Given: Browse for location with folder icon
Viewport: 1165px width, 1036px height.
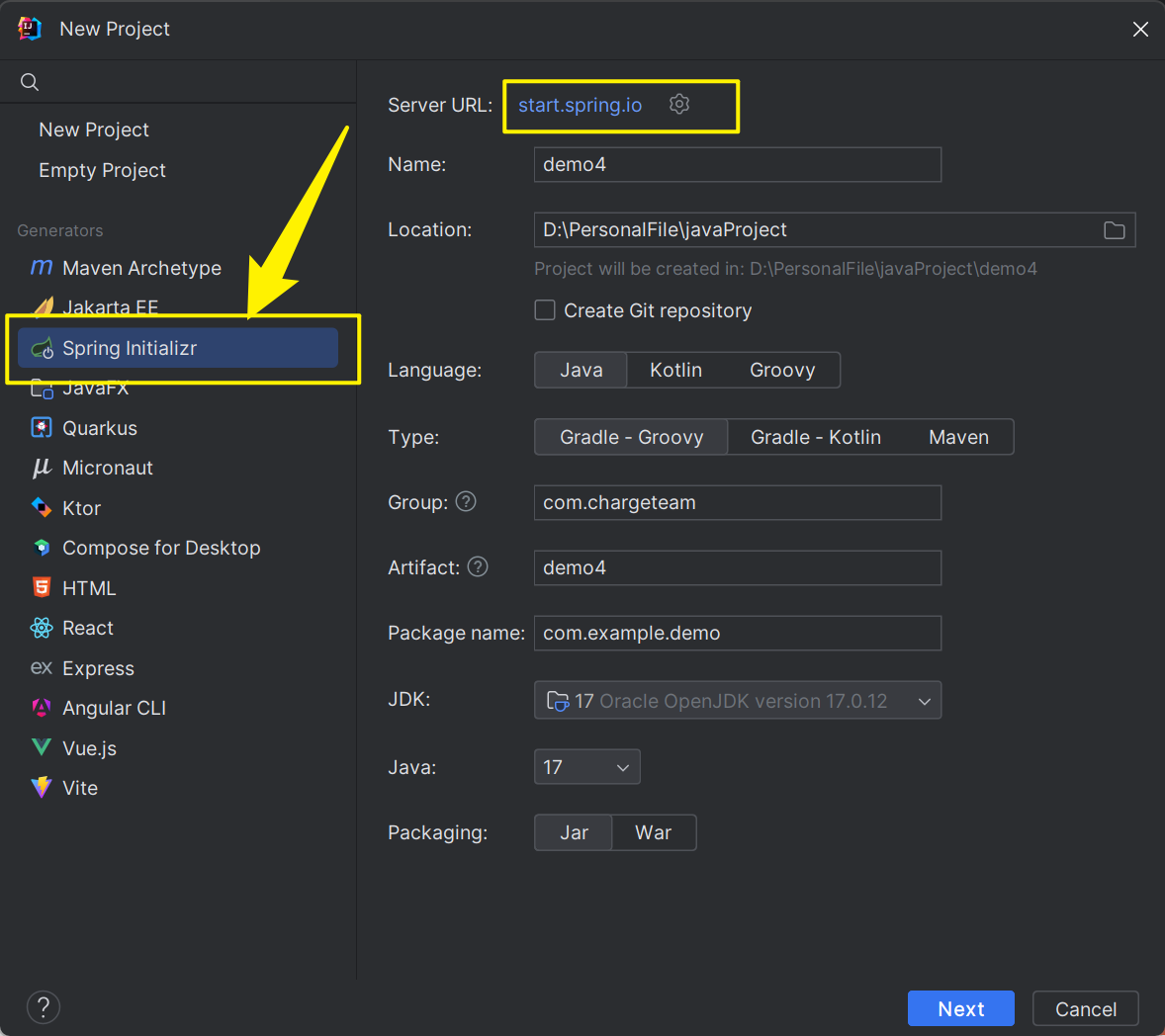Looking at the screenshot, I should point(1114,230).
